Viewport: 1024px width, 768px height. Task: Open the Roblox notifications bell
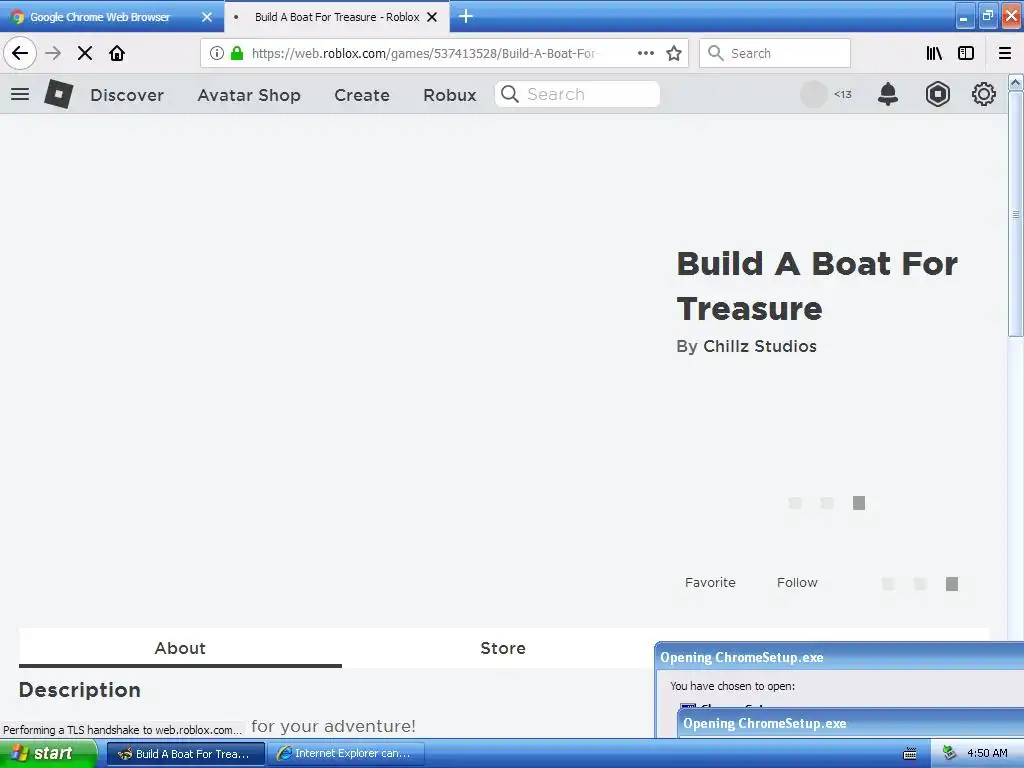[x=888, y=94]
